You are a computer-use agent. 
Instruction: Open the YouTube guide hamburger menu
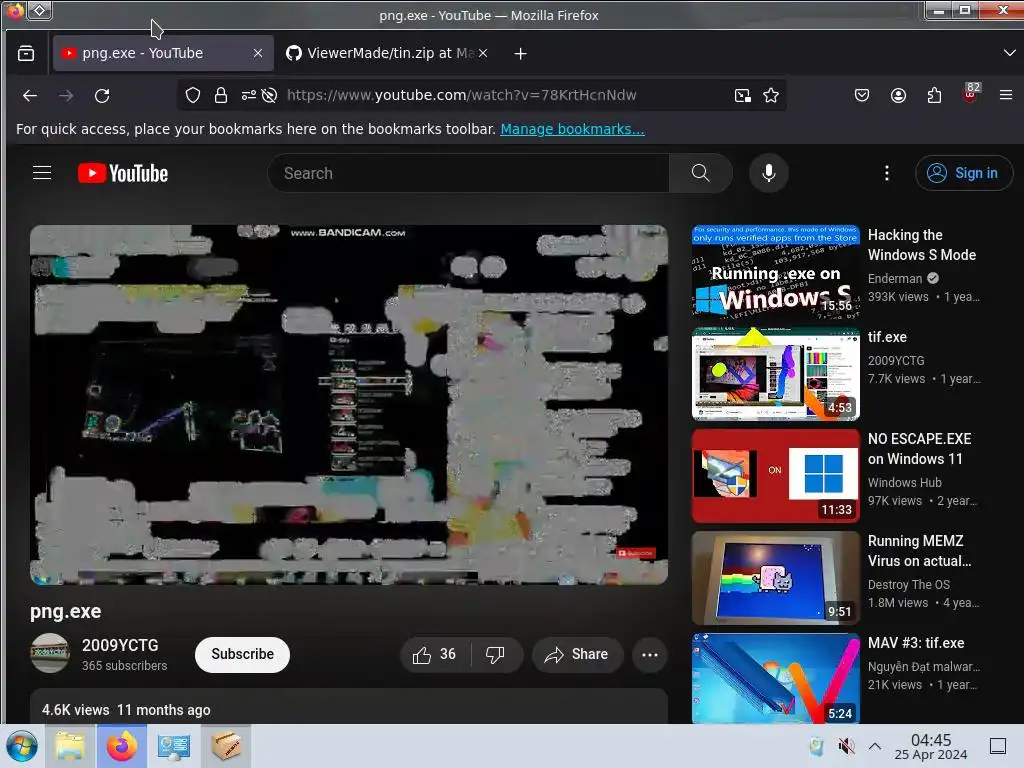coord(42,173)
